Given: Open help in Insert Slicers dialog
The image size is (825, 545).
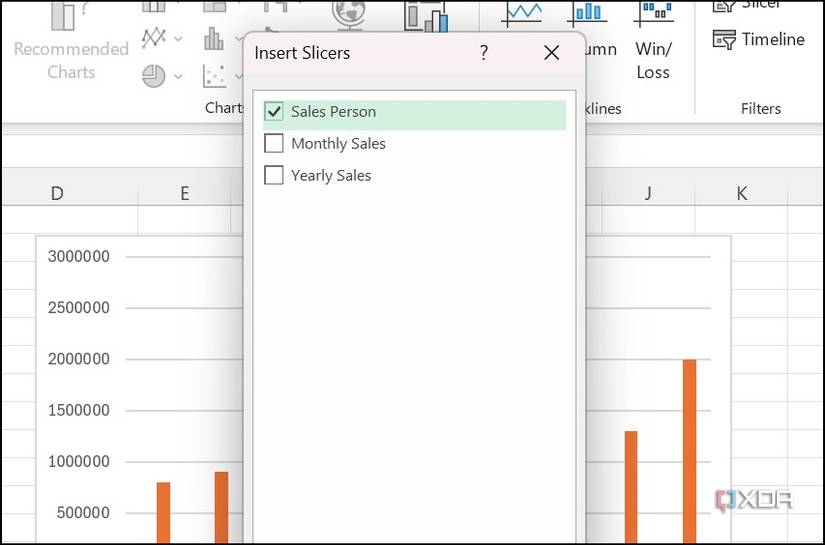Looking at the screenshot, I should [484, 53].
